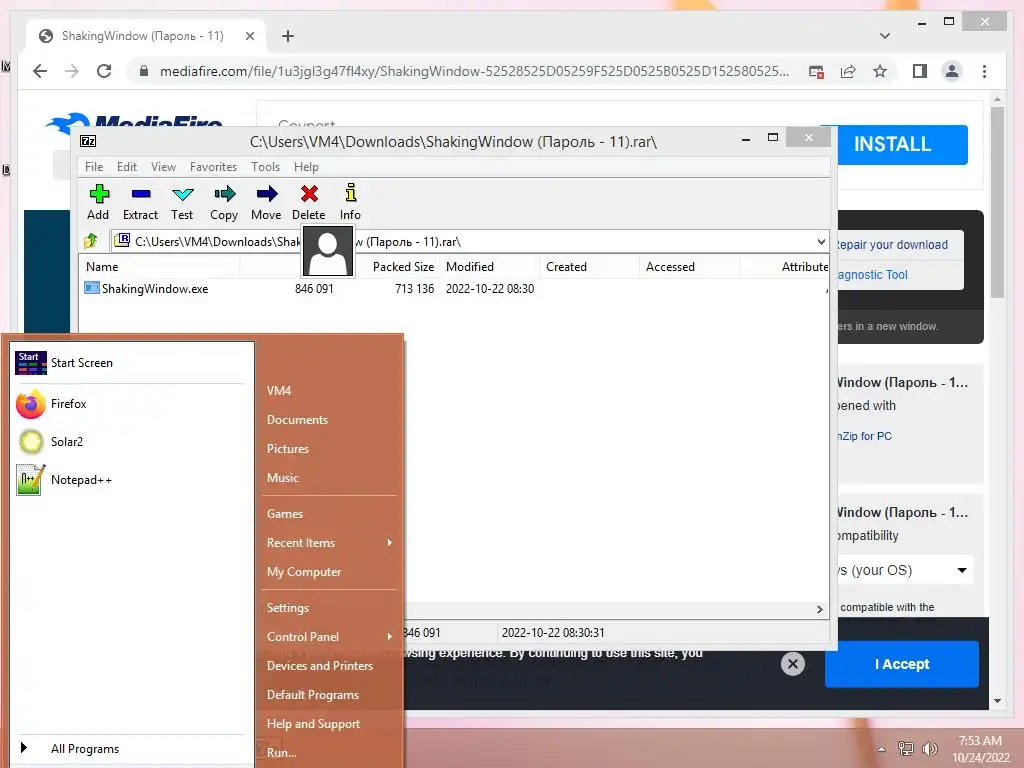Image resolution: width=1024 pixels, height=768 pixels.
Task: Run the Test tool in 7-Zip
Action: click(x=182, y=202)
